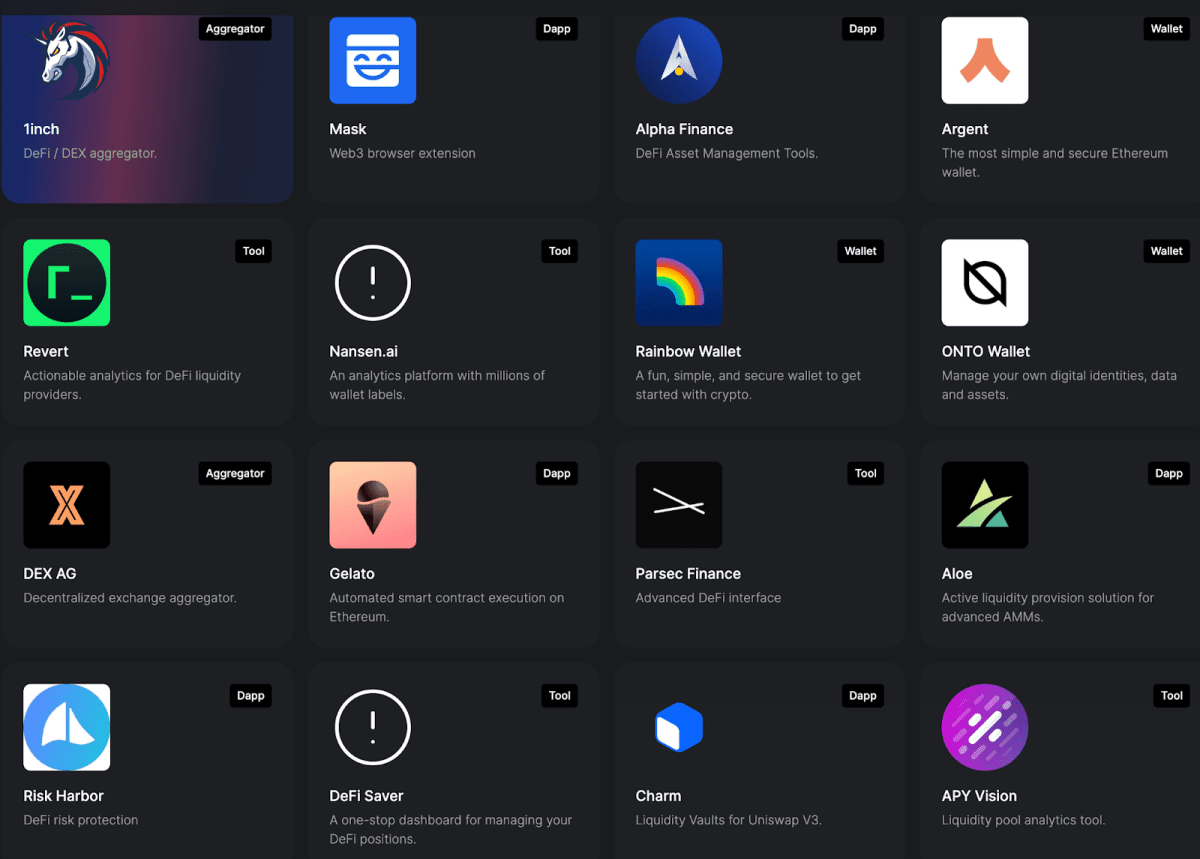Image resolution: width=1200 pixels, height=859 pixels.
Task: Open the DEX AG title
Action: pyautogui.click(x=50, y=573)
